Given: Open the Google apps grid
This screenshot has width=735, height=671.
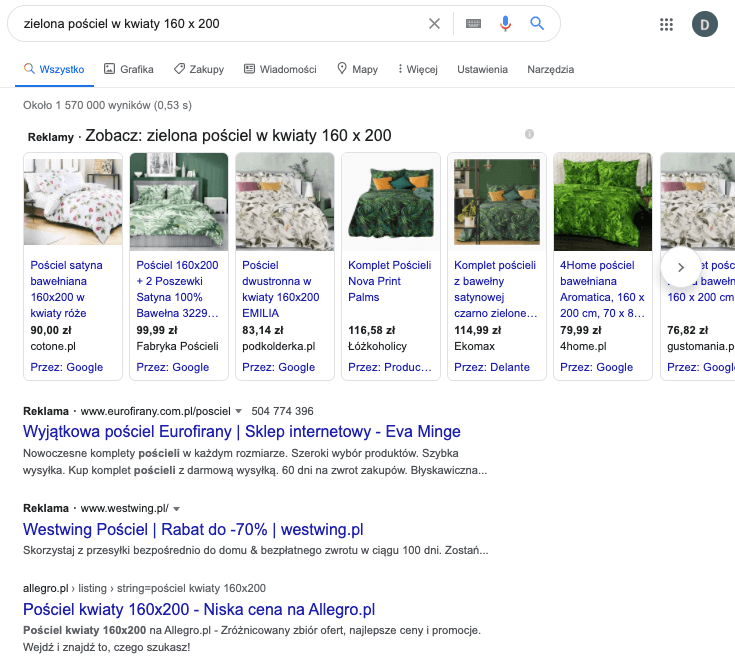Looking at the screenshot, I should tap(666, 24).
